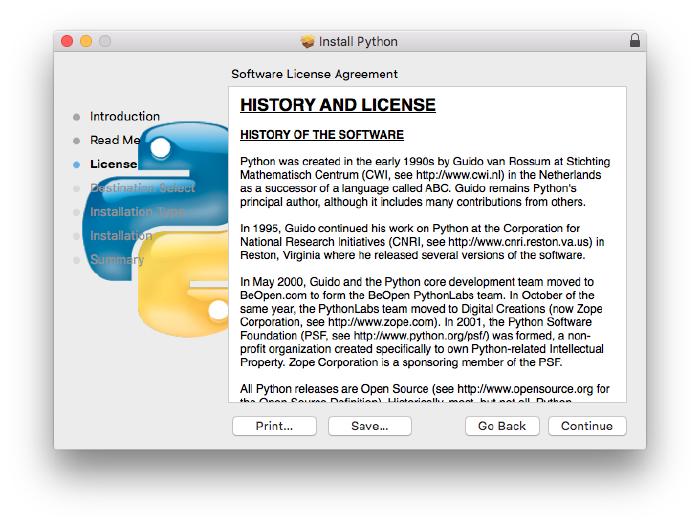Save the license with Save... button

[x=370, y=426]
